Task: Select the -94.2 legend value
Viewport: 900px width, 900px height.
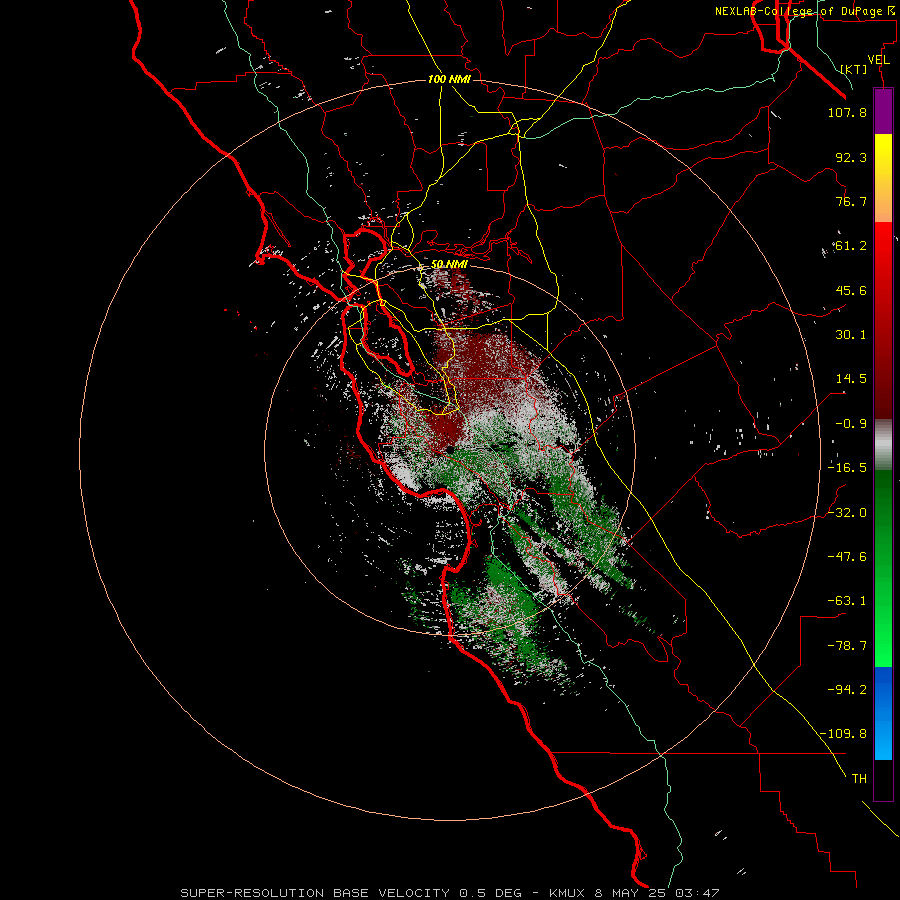Action: [x=847, y=689]
